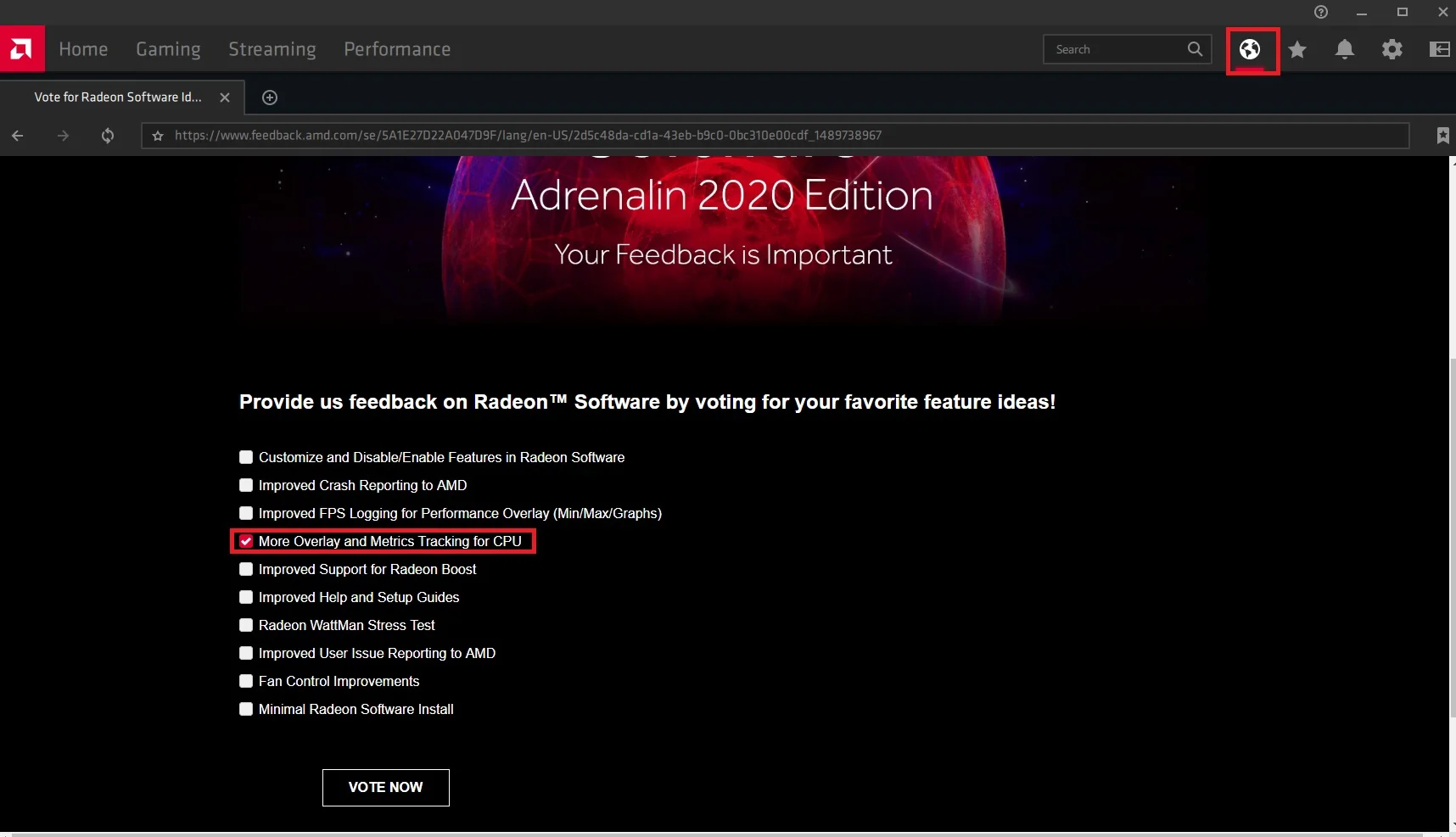
Task: Open bookmarks list icon right of address bar
Action: tap(1442, 136)
